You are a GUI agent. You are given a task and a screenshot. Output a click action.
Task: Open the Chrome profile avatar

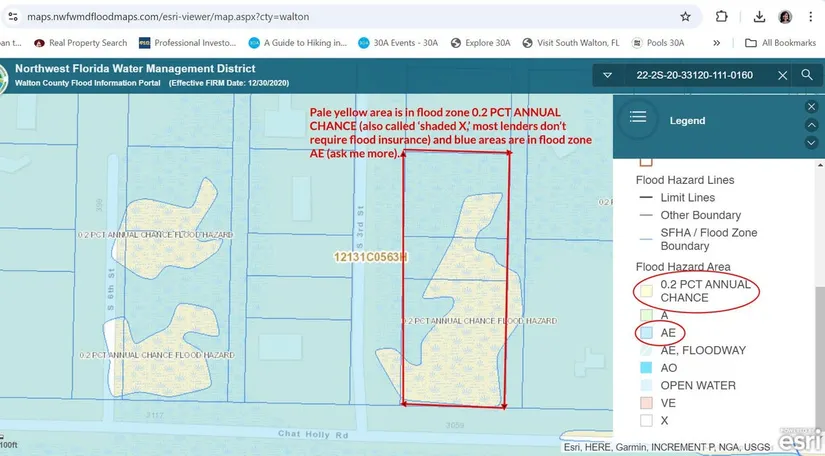click(785, 17)
